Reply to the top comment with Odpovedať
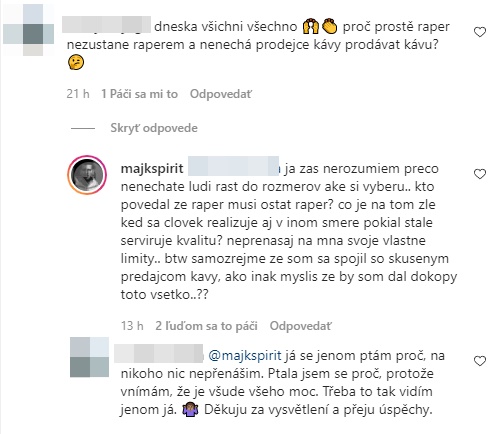Image resolution: width=500 pixels, height=434 pixels. click(x=221, y=94)
